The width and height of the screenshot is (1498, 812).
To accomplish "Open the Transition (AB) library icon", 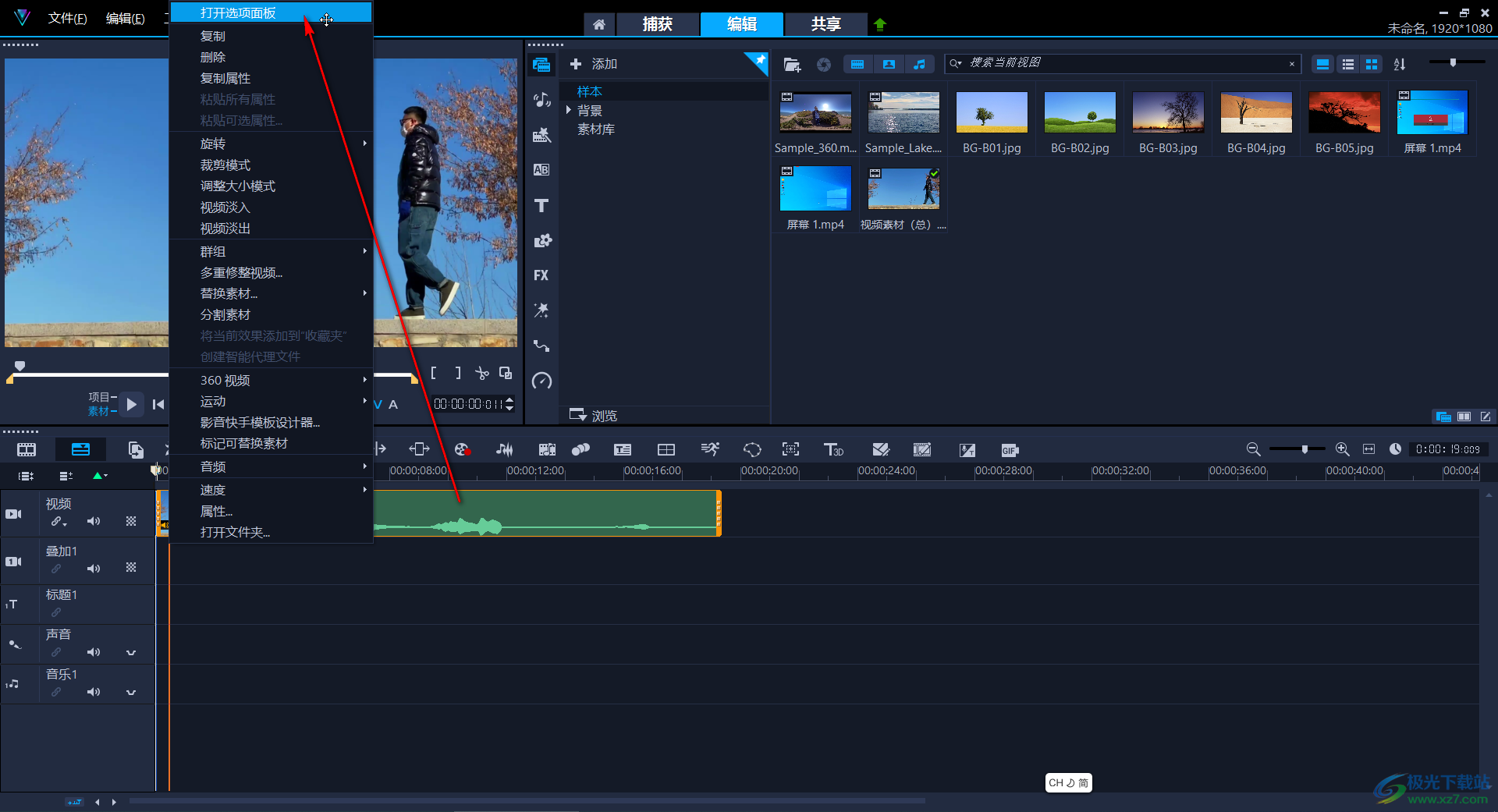I will click(541, 170).
